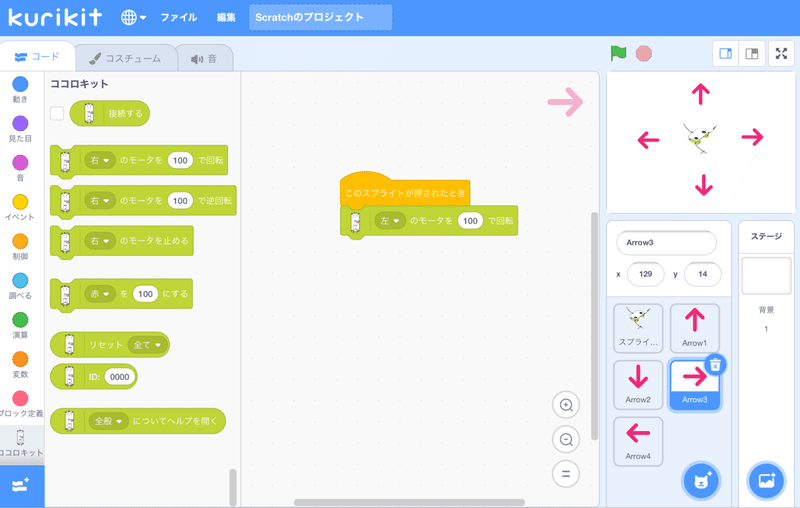Click the down arrow on stage

[x=704, y=185]
